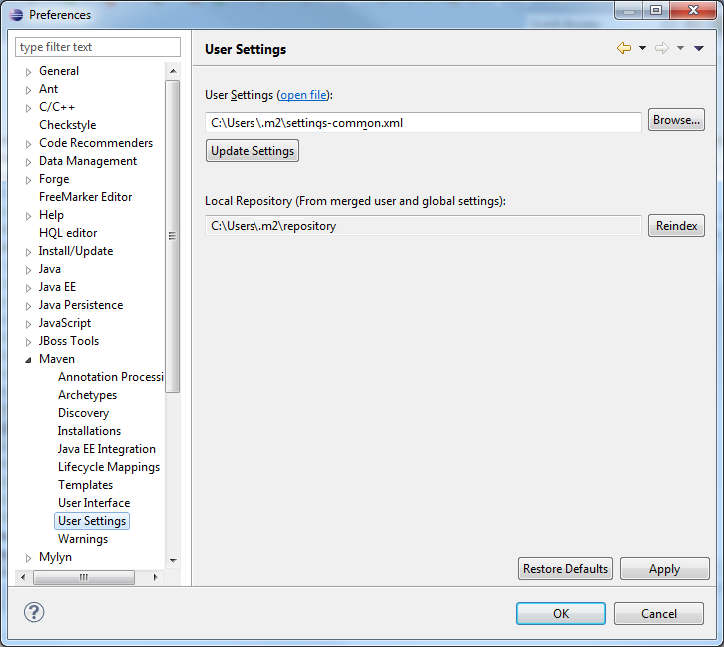Expand the Java EE tree node
The height and width of the screenshot is (647, 724).
pyautogui.click(x=29, y=288)
